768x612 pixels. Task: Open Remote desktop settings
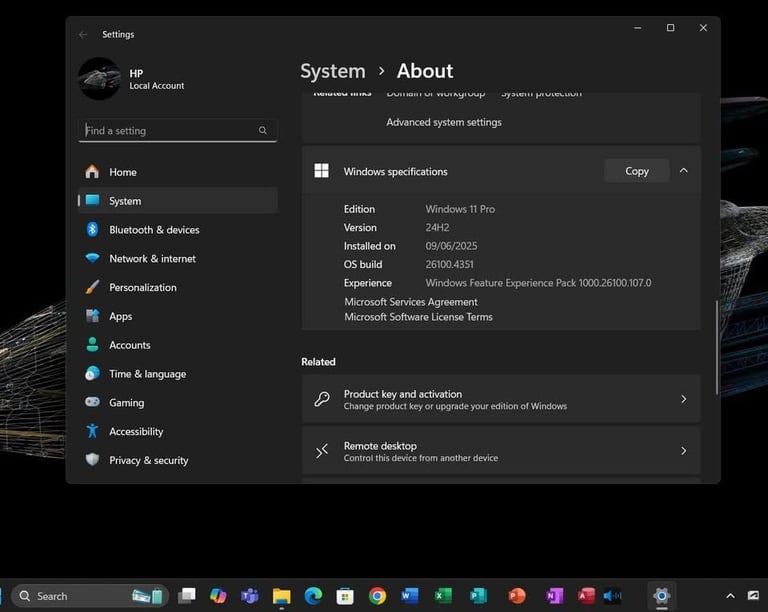[x=501, y=451]
